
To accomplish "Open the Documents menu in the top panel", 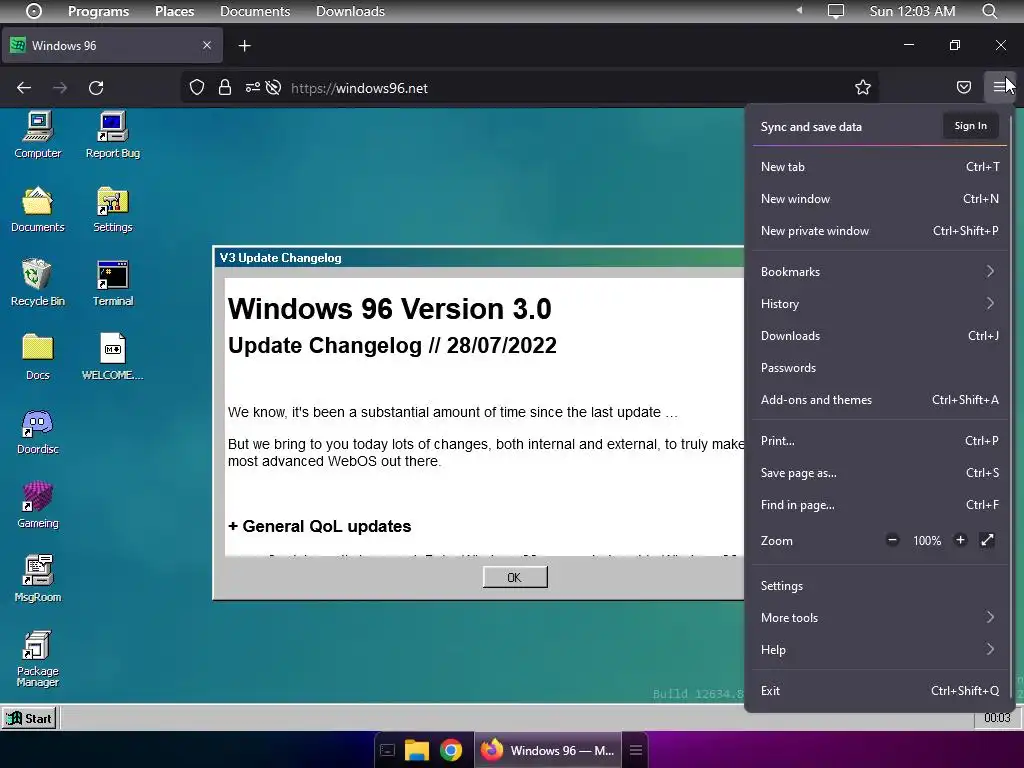I will (x=255, y=11).
